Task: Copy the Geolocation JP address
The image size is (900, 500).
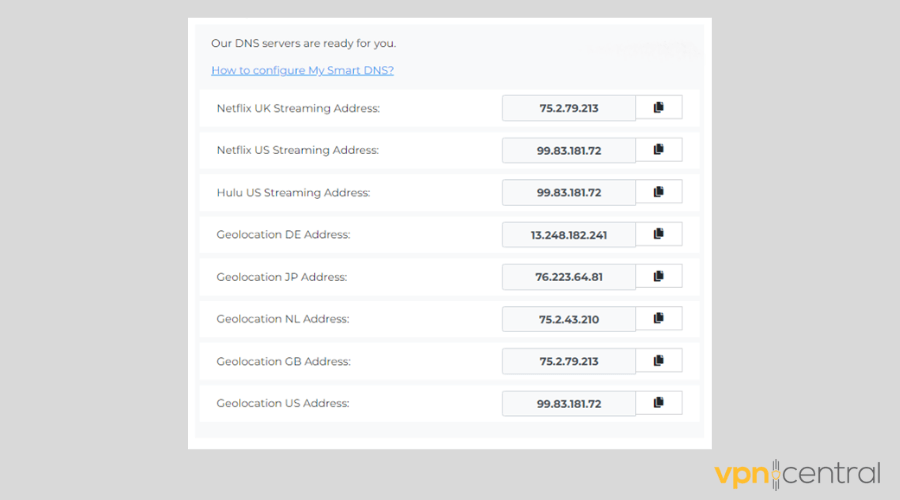Action: point(658,276)
